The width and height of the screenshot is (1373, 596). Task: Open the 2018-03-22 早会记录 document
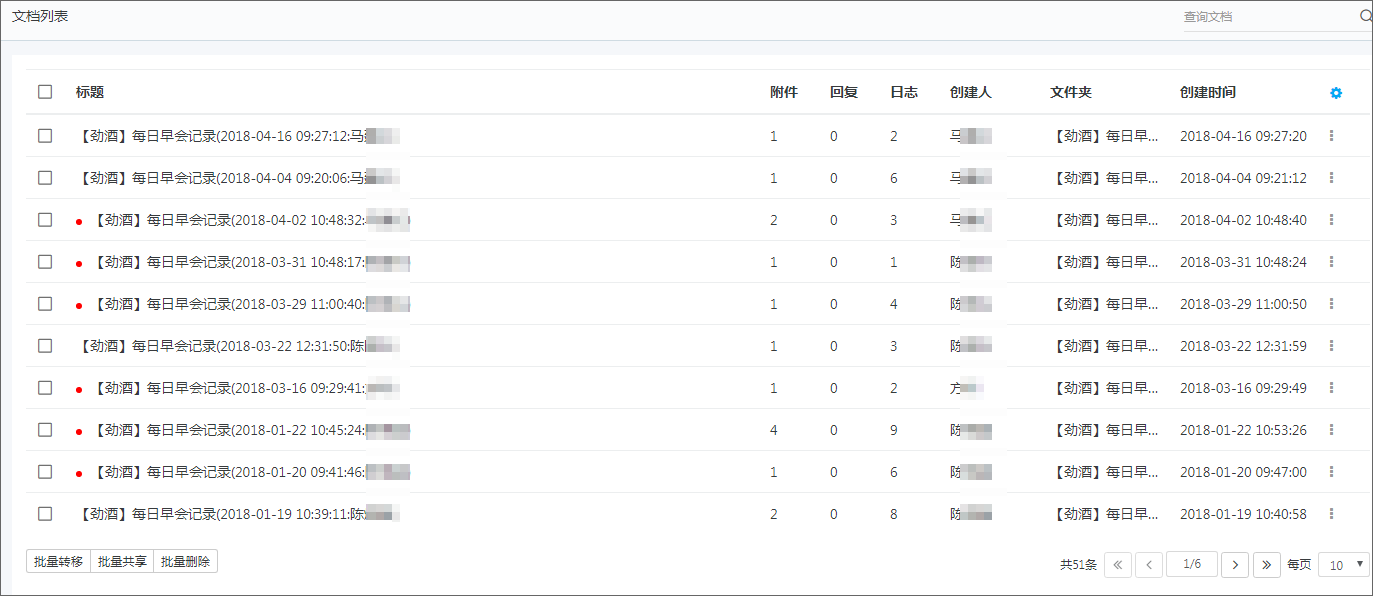[239, 346]
